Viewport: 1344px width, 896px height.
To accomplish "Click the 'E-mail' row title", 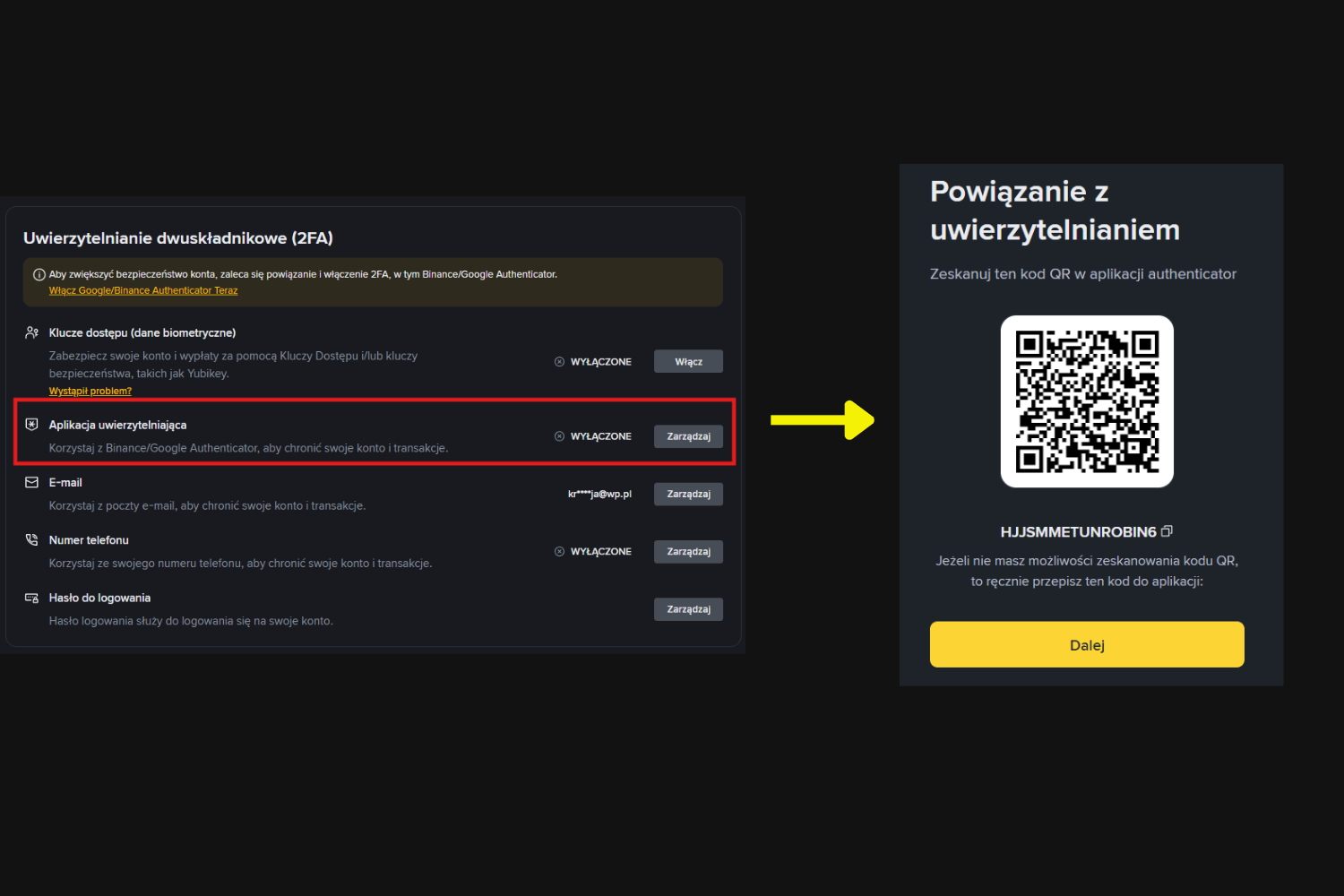I will point(65,482).
